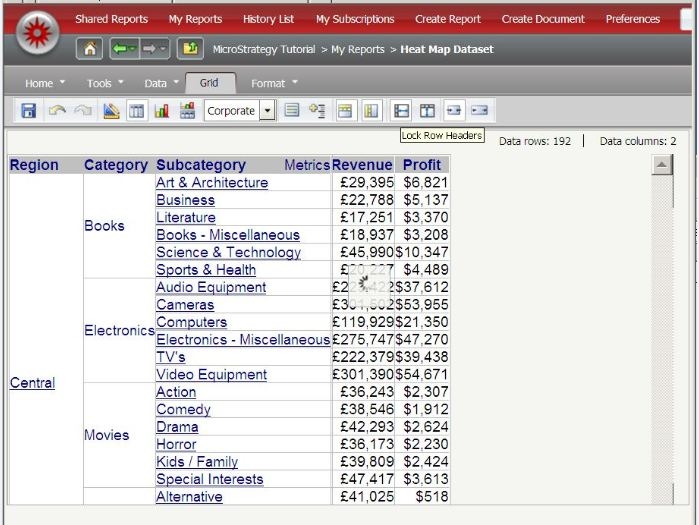This screenshot has width=699, height=525.
Task: Open My Reports in the top bar
Action: 195,19
